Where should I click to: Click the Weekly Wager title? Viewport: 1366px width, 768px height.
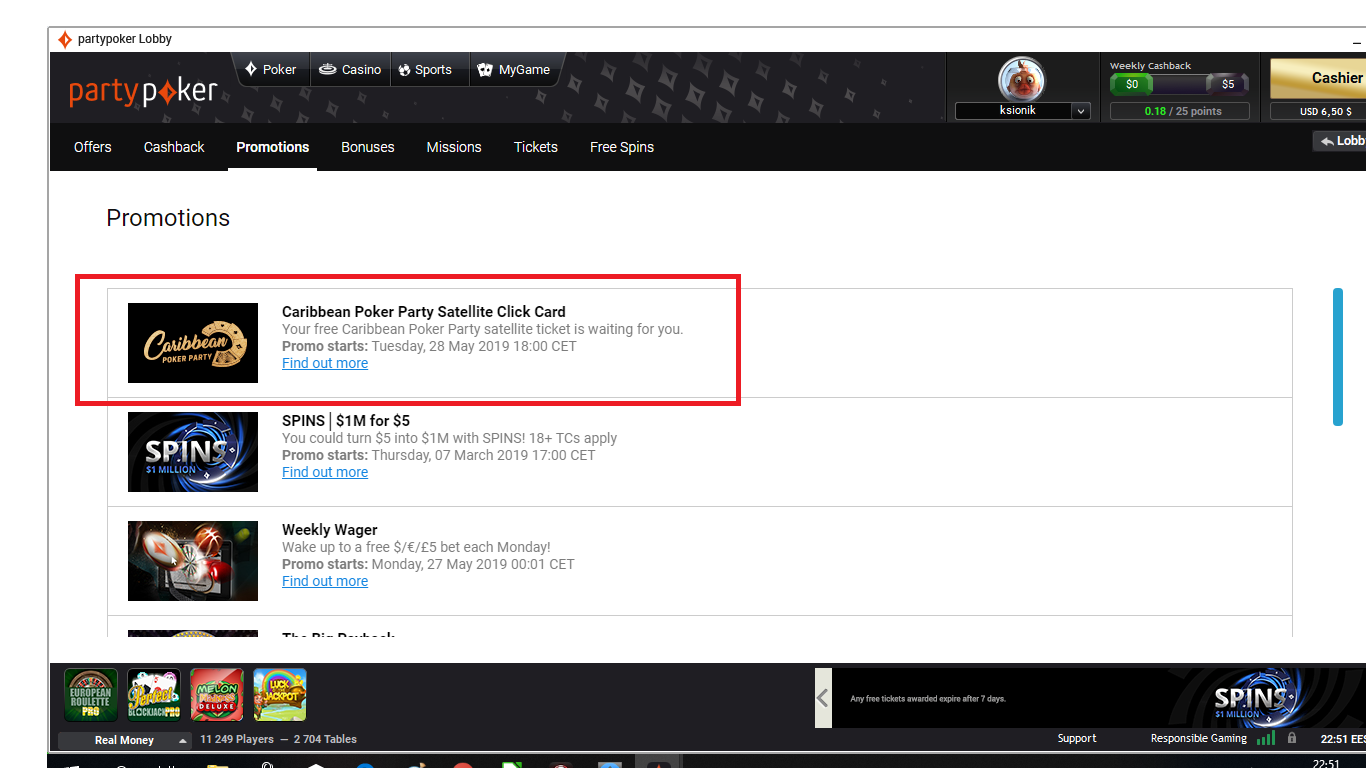(330, 530)
